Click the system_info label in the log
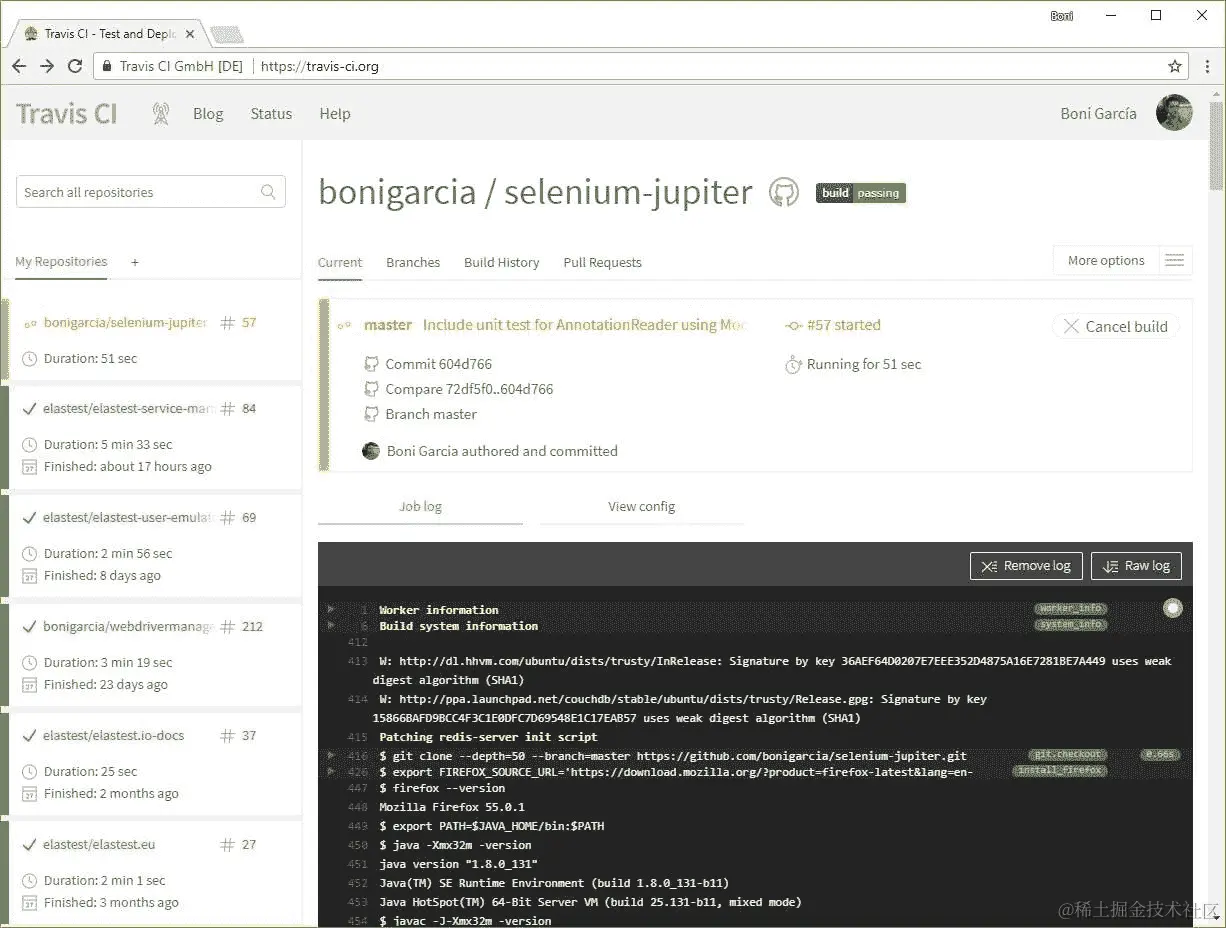Viewport: 1226px width, 928px height. point(1070,624)
